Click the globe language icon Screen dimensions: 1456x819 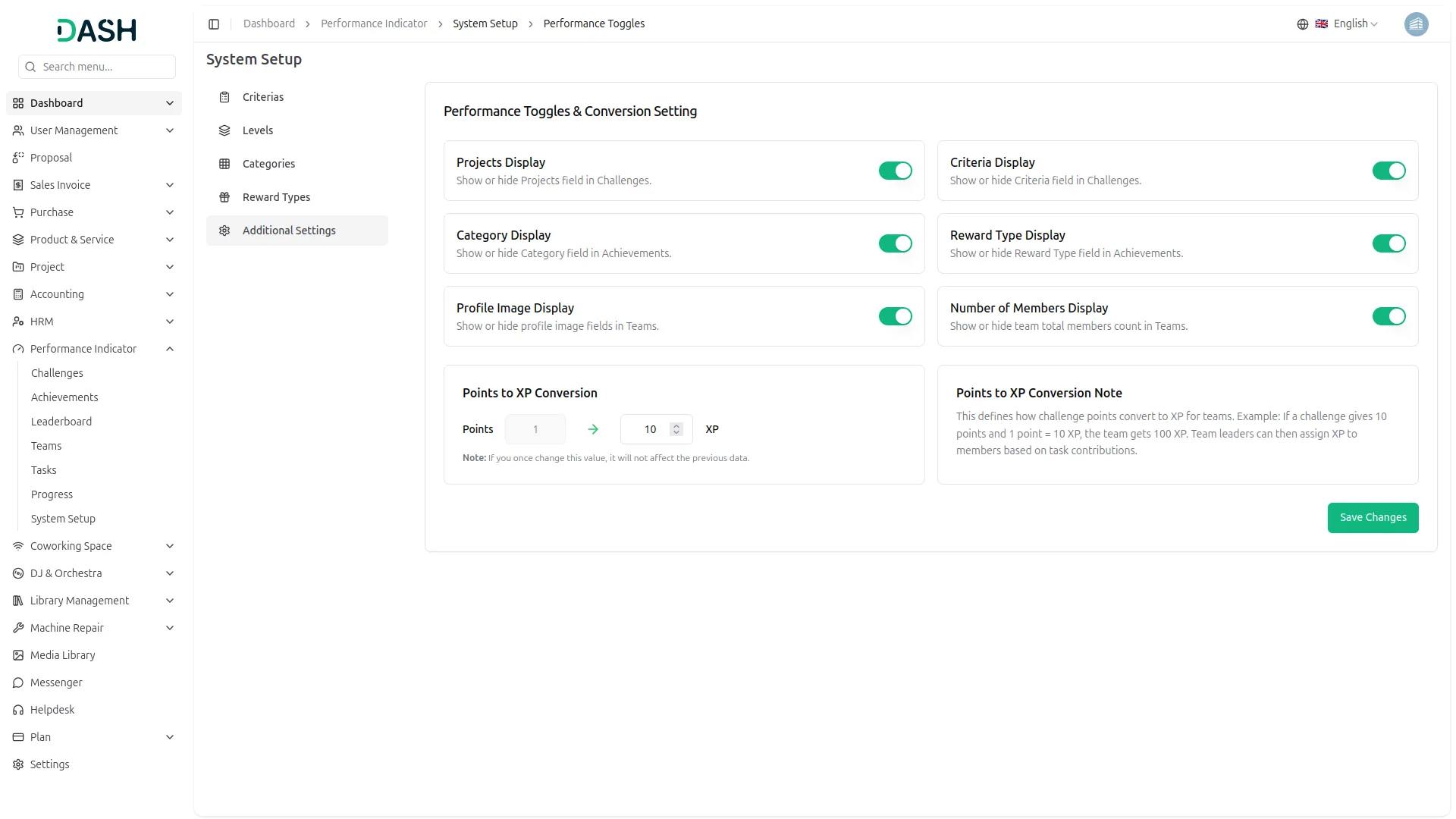tap(1302, 24)
